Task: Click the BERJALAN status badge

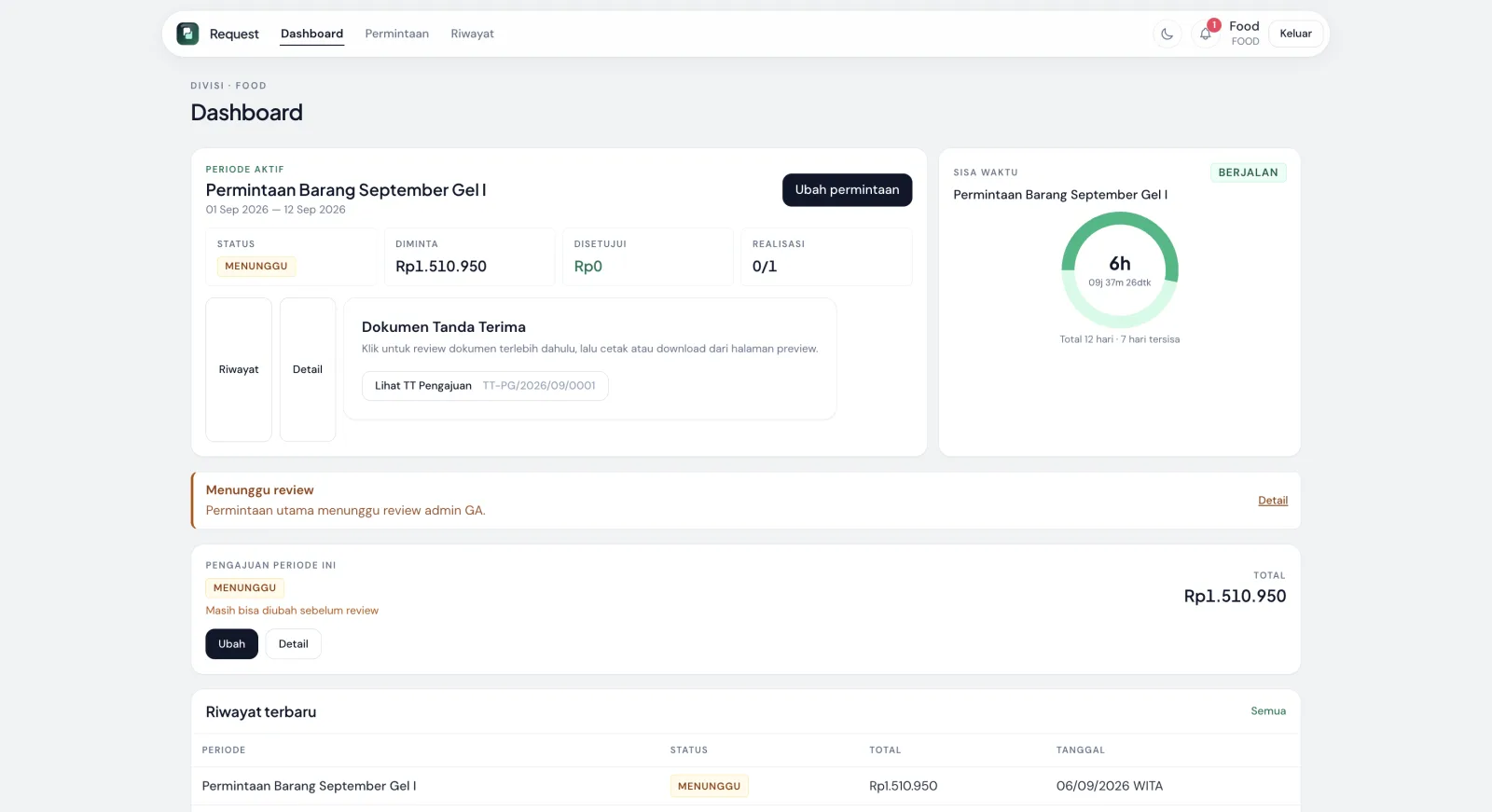Action: [1249, 172]
